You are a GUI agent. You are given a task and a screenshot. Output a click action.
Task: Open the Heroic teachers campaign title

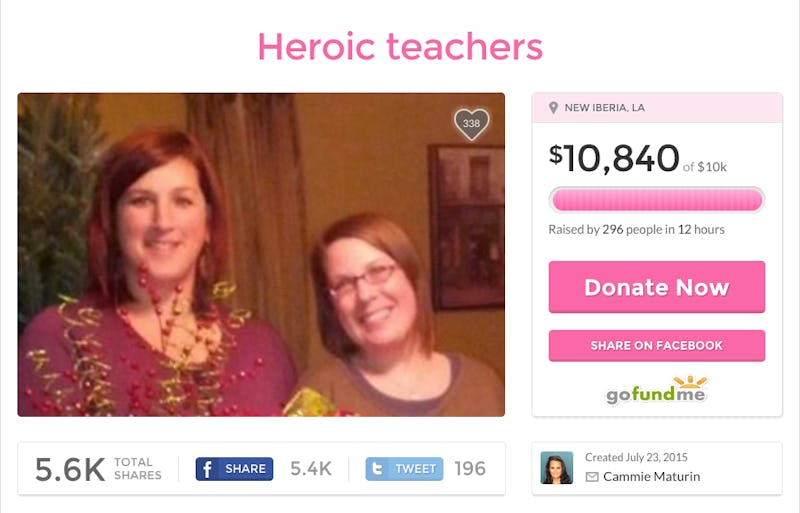click(x=400, y=46)
